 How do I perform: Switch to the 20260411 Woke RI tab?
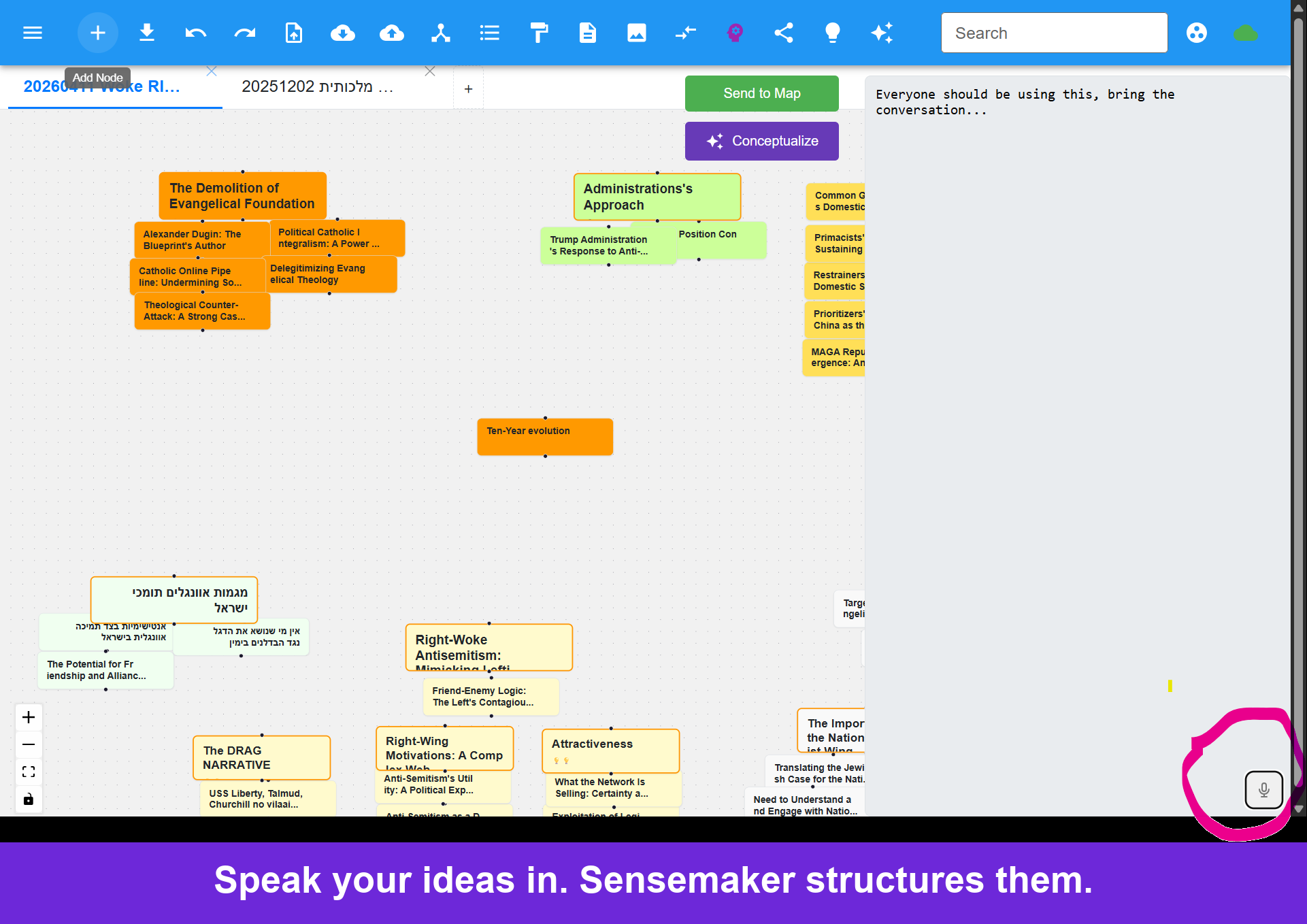(102, 86)
